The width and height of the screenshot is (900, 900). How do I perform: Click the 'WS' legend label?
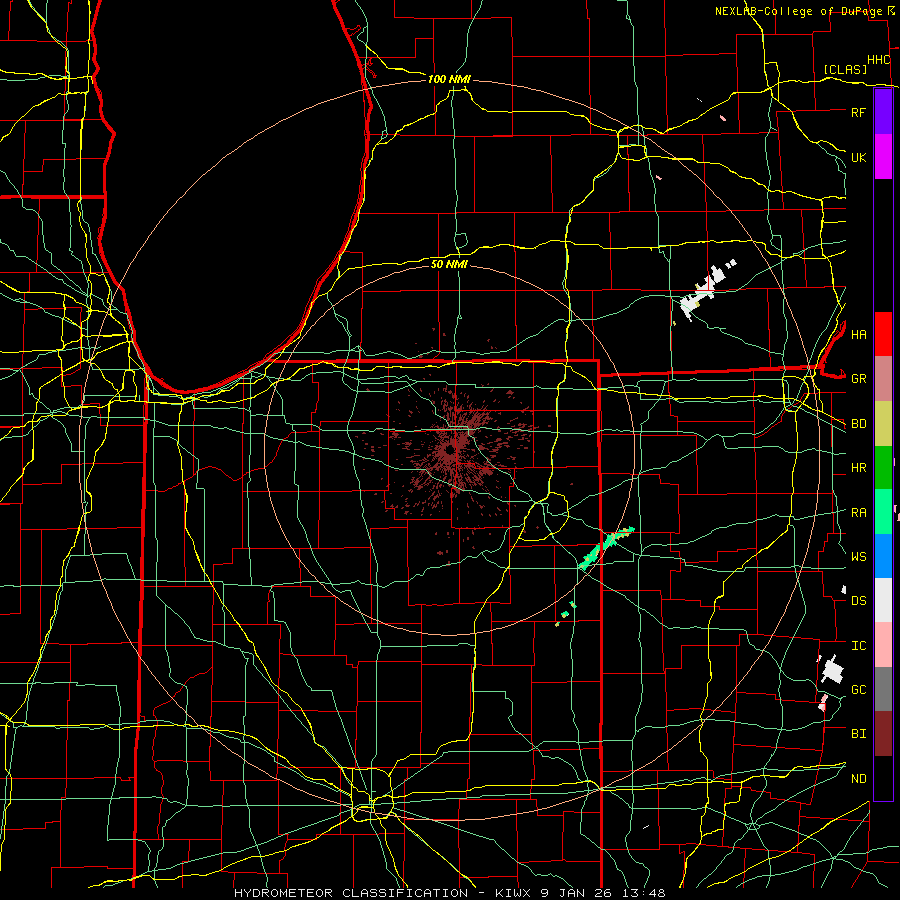pyautogui.click(x=858, y=557)
